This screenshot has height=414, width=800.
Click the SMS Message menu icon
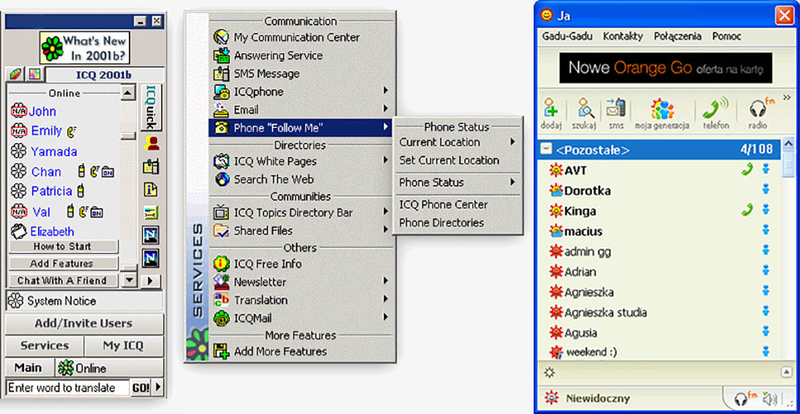[x=223, y=73]
